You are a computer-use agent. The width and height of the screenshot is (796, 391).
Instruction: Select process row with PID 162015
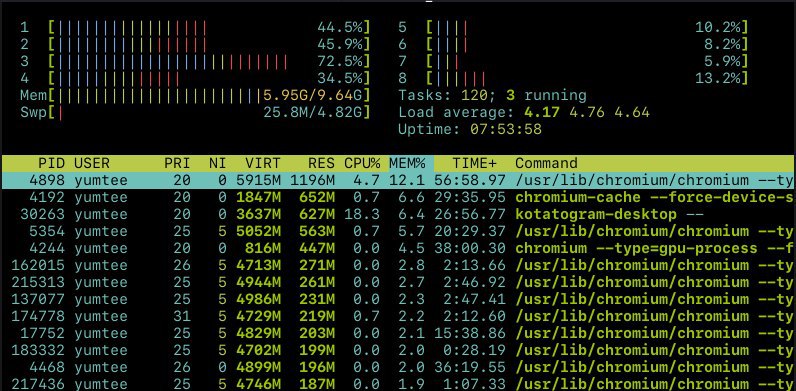(x=398, y=265)
